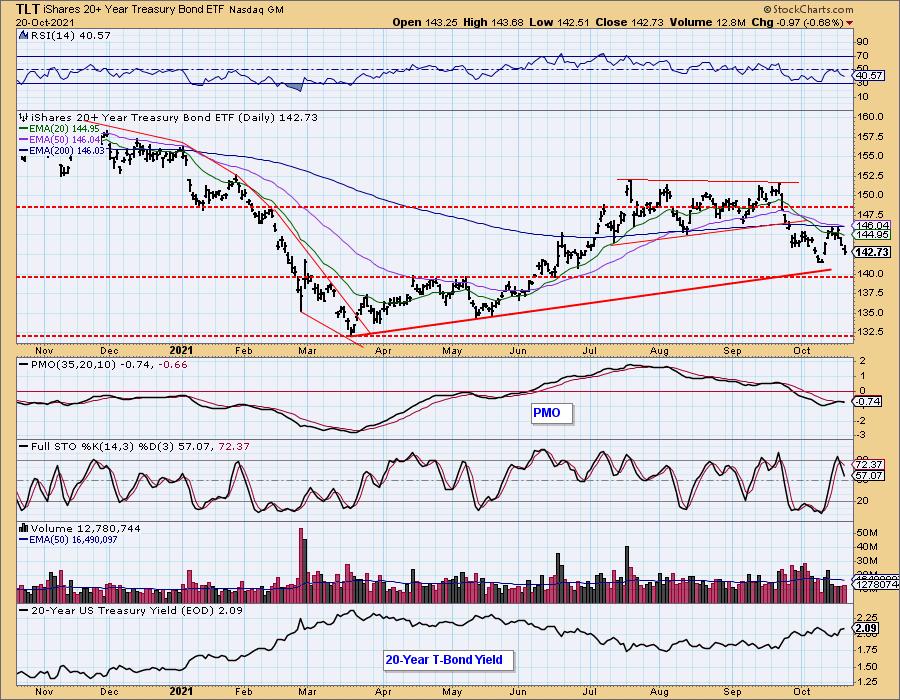Click the (Daily) 142.73 price legend
900x700 pixels.
point(277,118)
